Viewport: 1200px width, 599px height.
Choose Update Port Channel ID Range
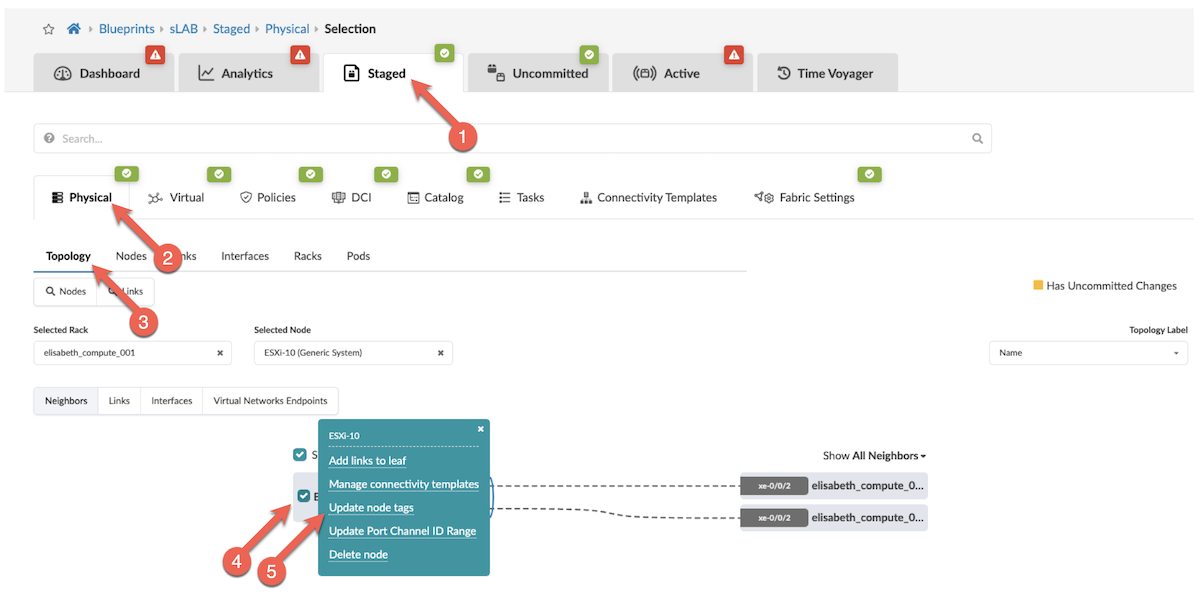(x=402, y=531)
